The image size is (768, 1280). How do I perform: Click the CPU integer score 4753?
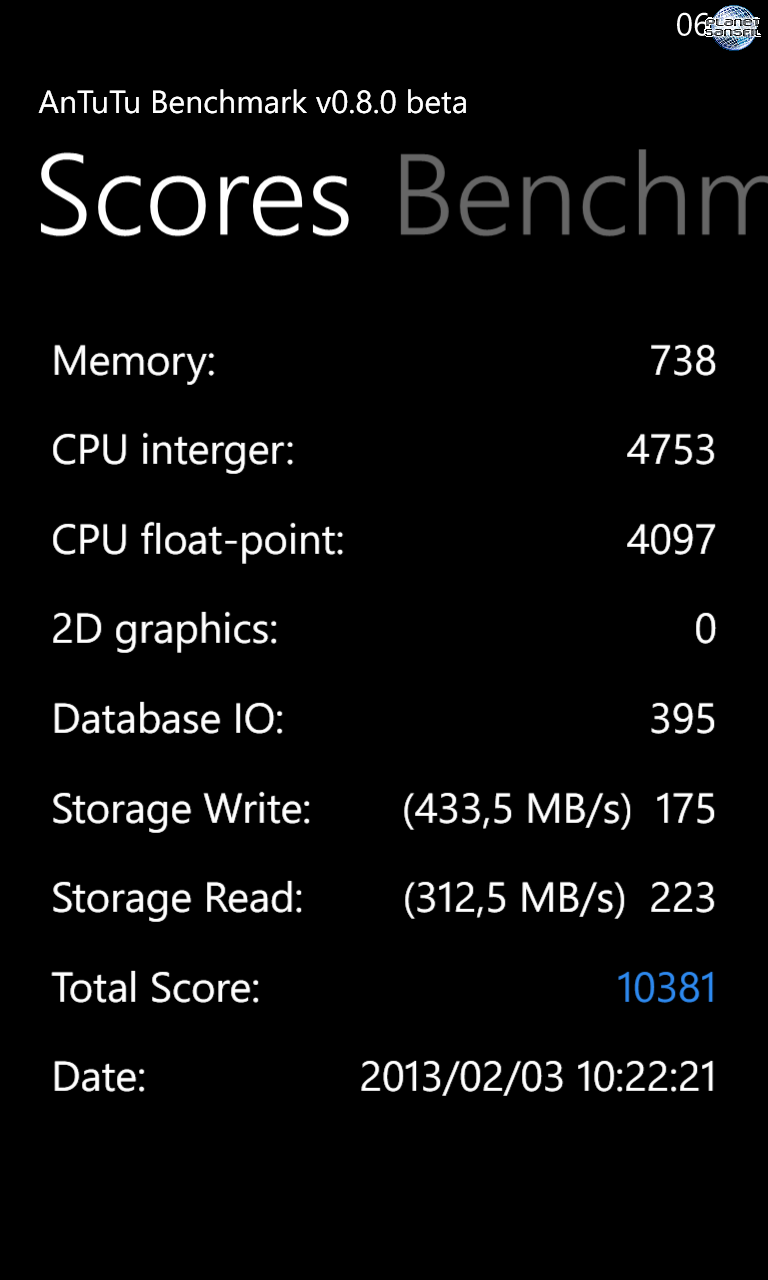point(671,451)
